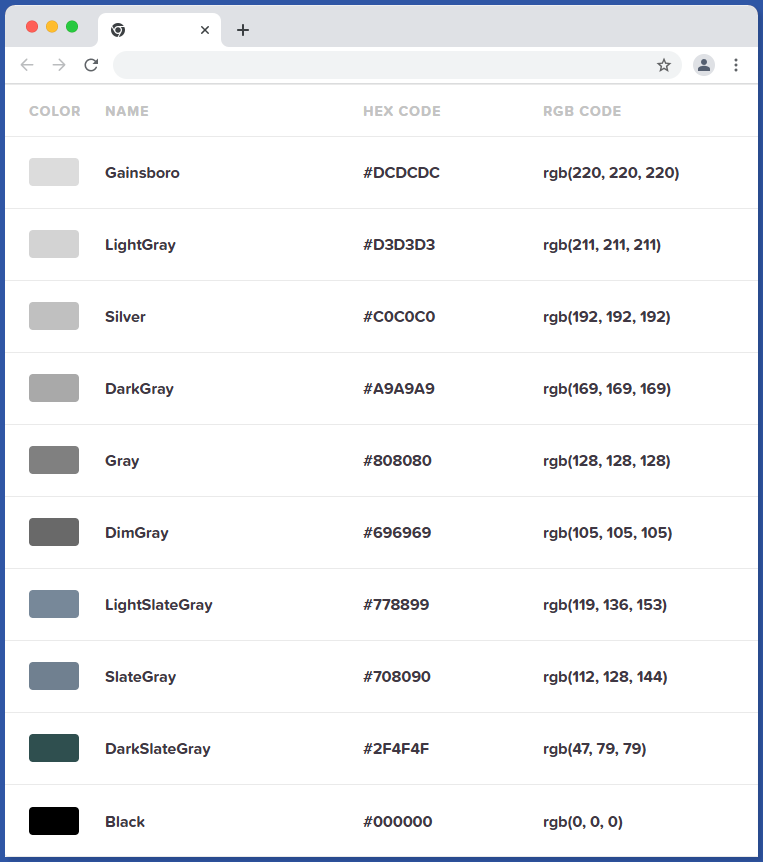Click the SlateGray color swatch

54,676
